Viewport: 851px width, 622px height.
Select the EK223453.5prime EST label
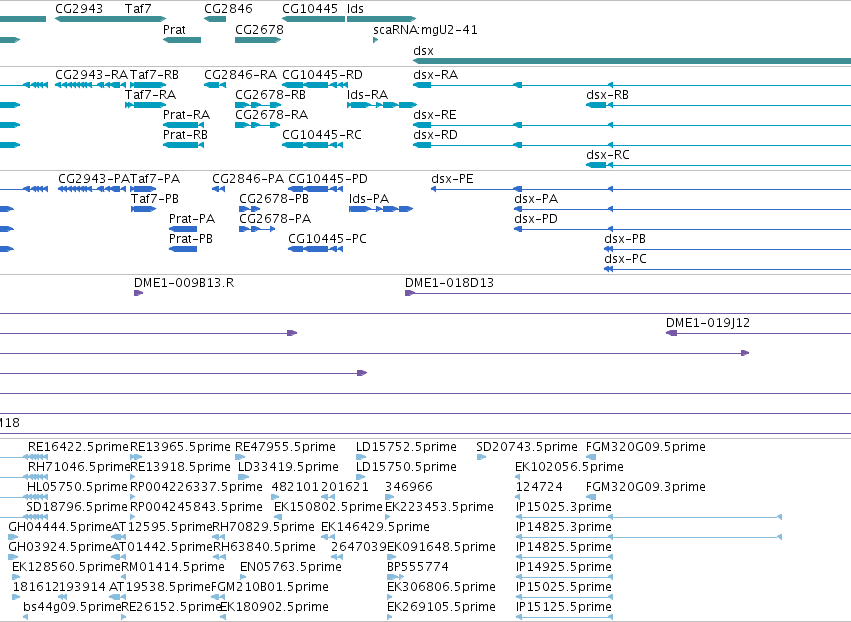[x=440, y=507]
